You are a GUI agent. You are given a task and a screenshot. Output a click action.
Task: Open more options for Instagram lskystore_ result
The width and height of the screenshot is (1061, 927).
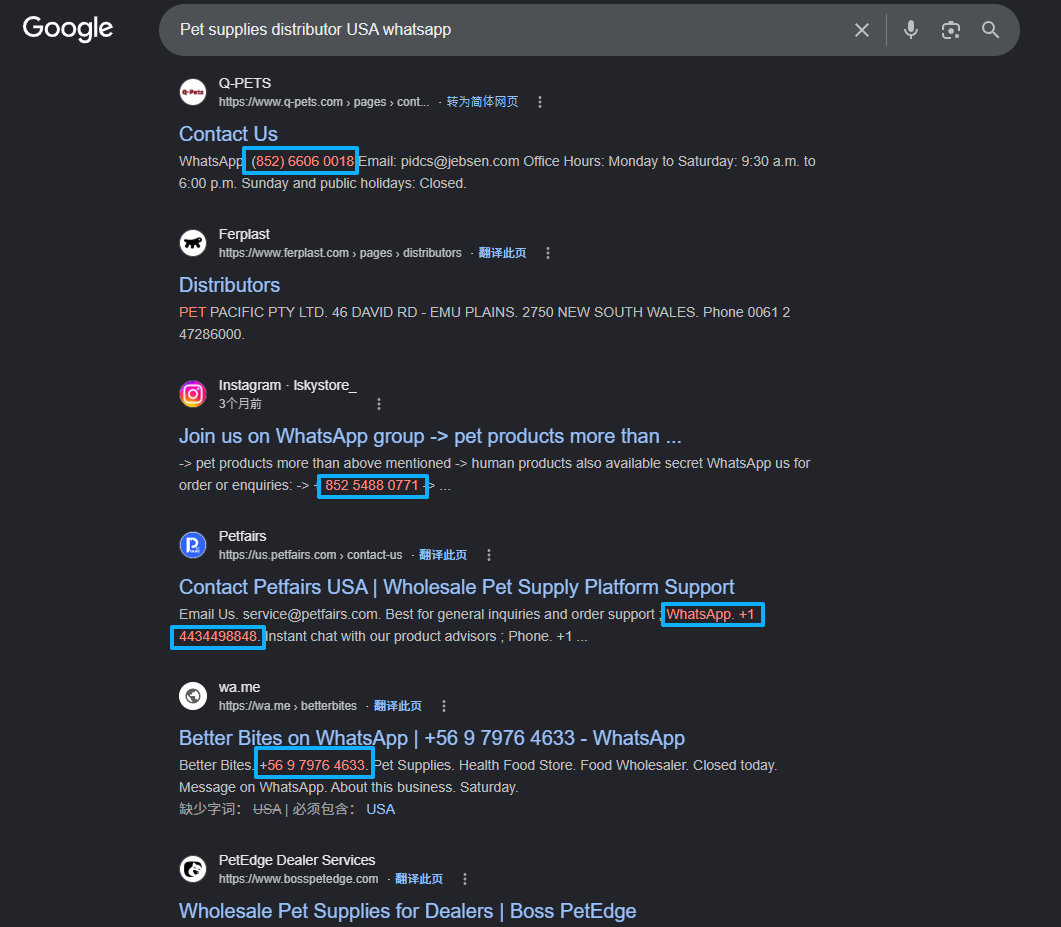(x=378, y=404)
